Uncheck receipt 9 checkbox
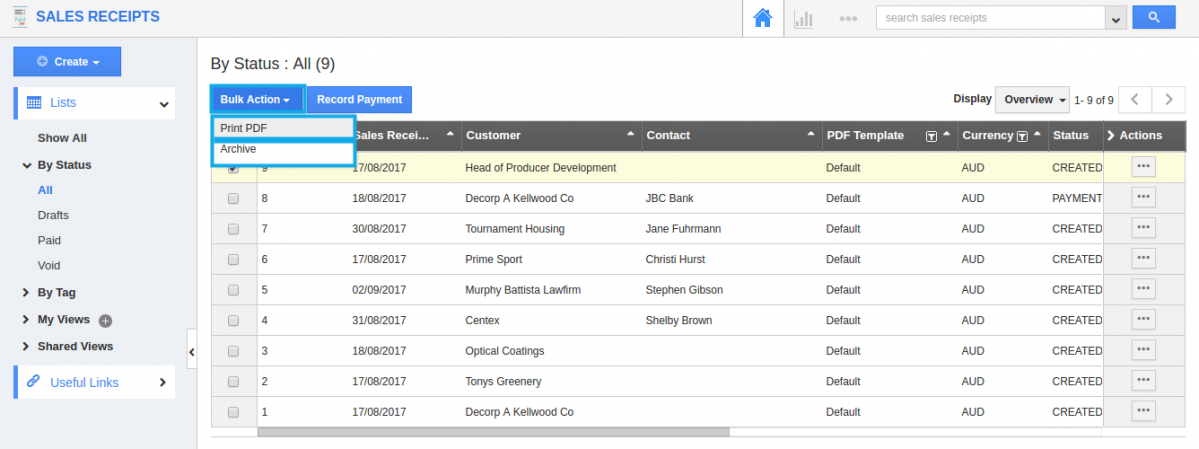The width and height of the screenshot is (1199, 449). point(233,168)
